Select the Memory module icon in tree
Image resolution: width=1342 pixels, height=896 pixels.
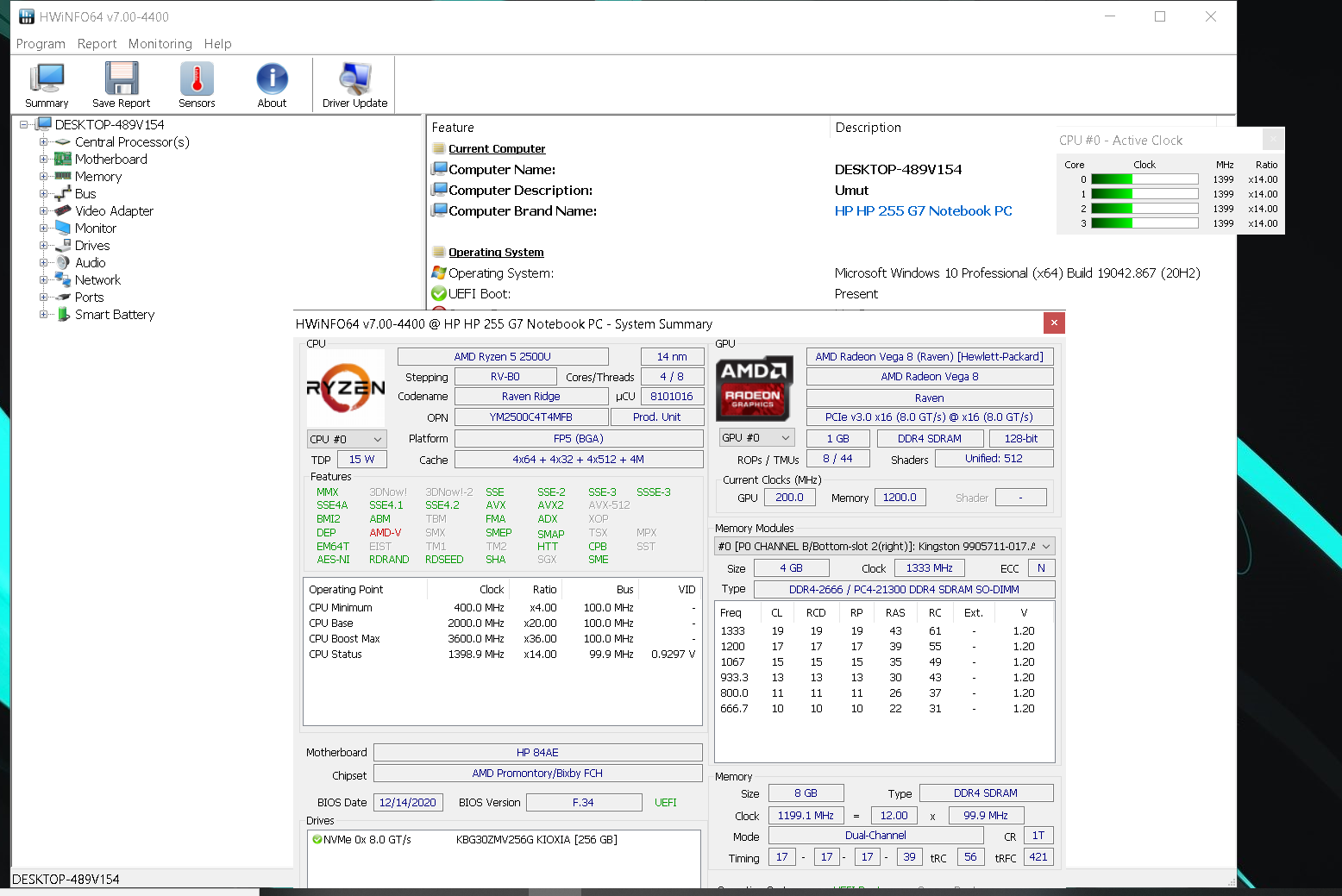click(63, 177)
